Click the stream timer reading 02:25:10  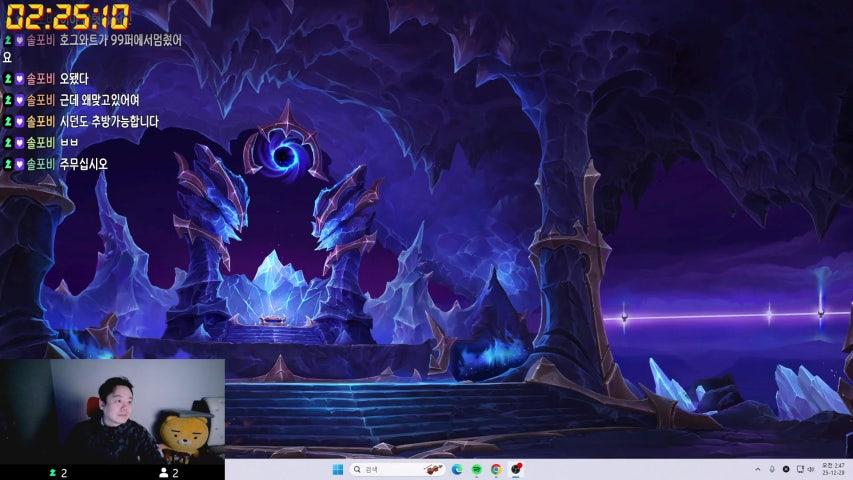pyautogui.click(x=68, y=16)
